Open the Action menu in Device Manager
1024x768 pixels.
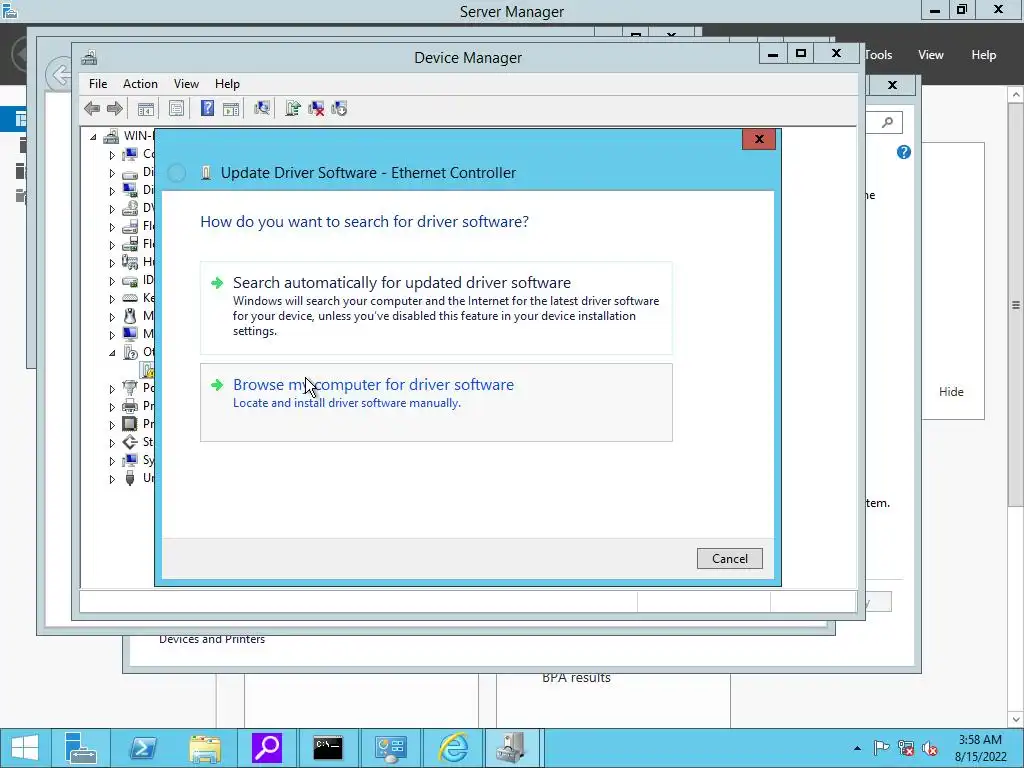point(140,84)
